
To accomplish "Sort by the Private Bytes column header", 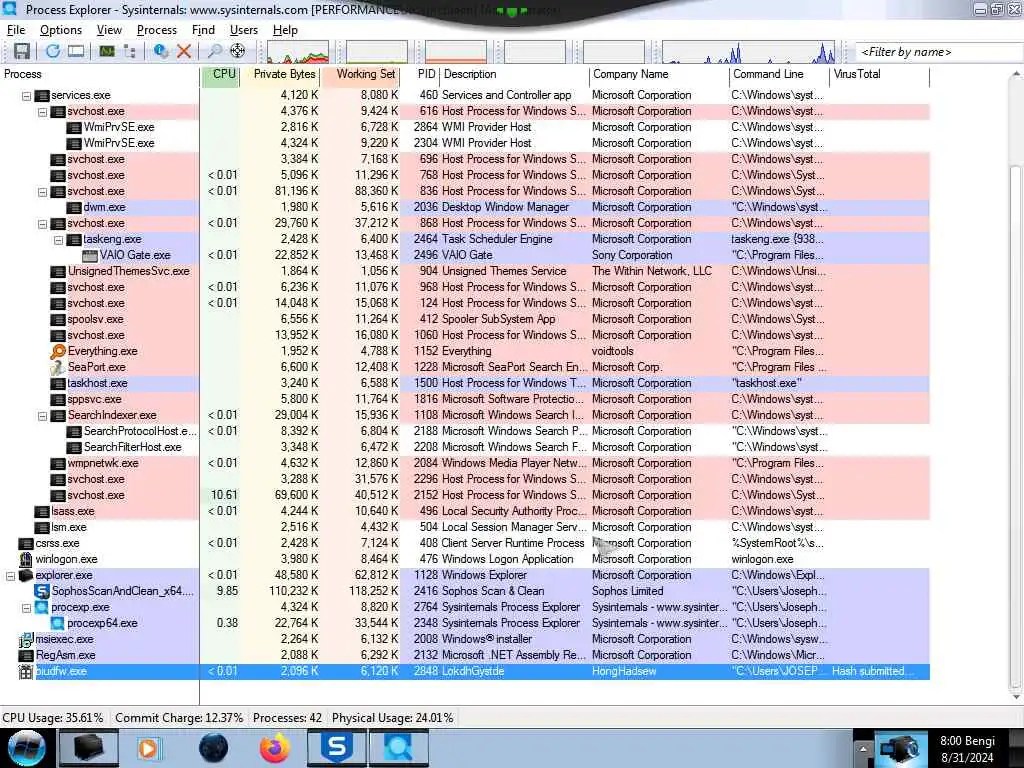I will [280, 74].
